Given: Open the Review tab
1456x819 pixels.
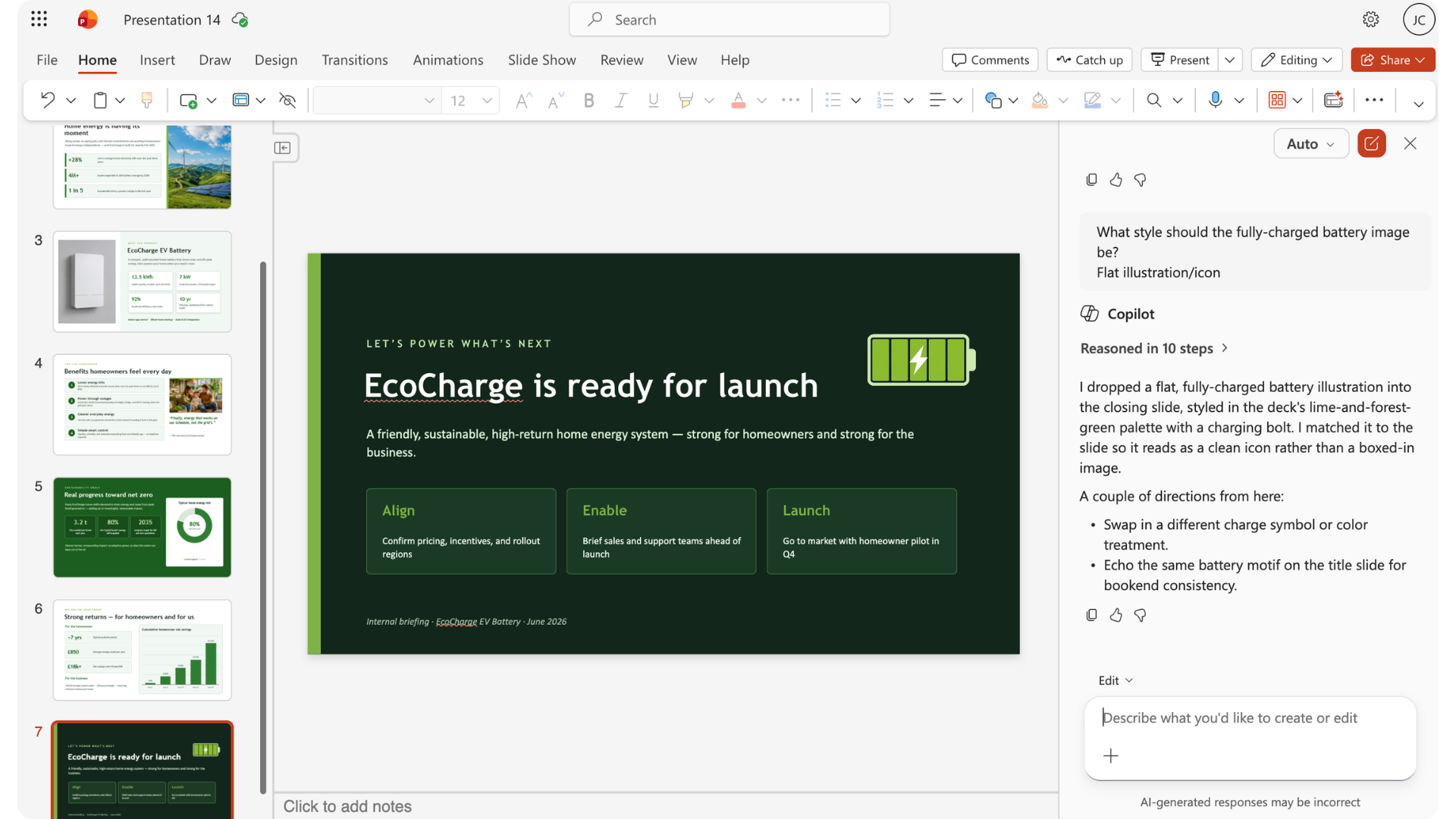Looking at the screenshot, I should coord(622,60).
